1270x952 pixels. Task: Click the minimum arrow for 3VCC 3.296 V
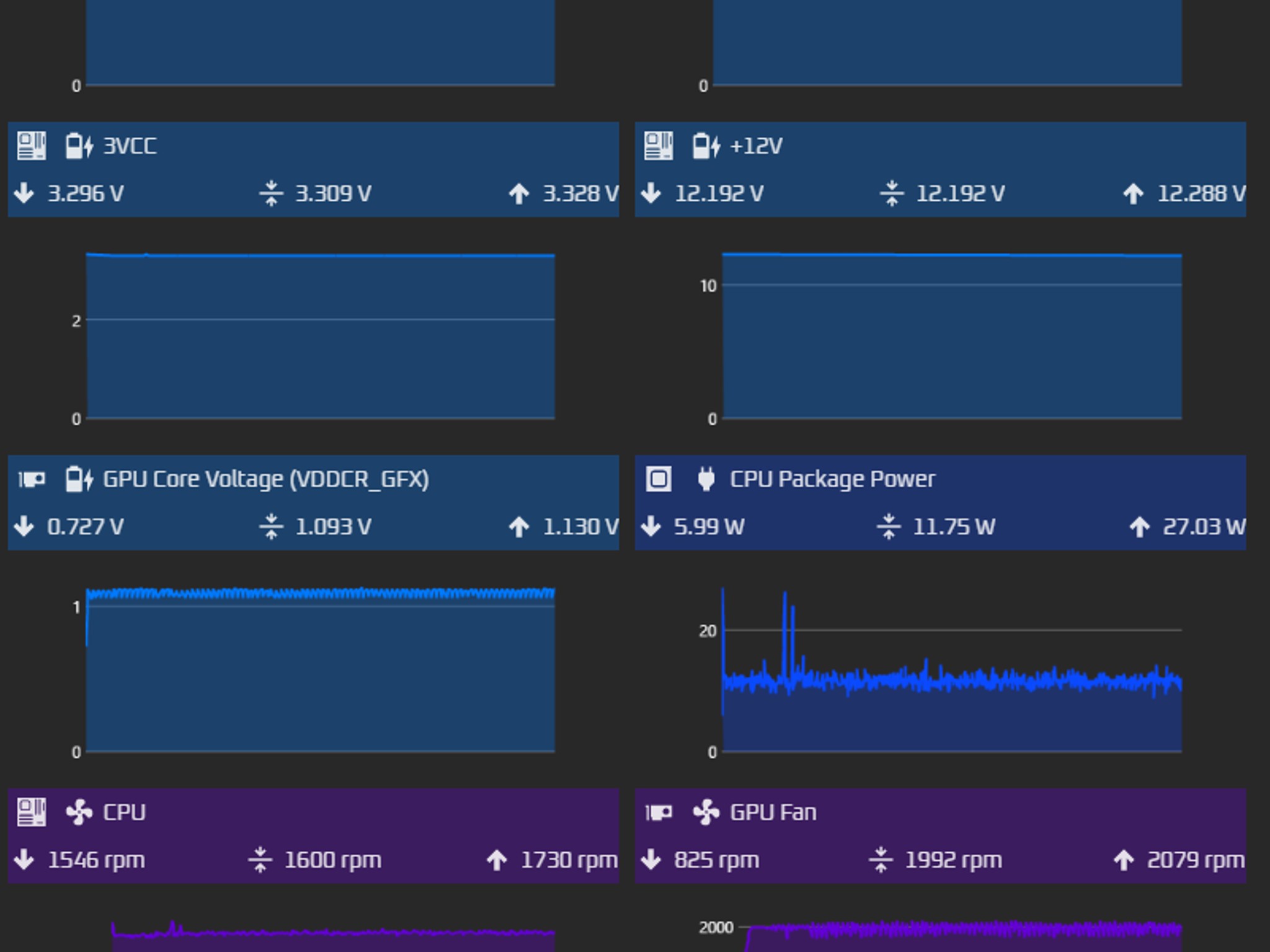tap(24, 193)
